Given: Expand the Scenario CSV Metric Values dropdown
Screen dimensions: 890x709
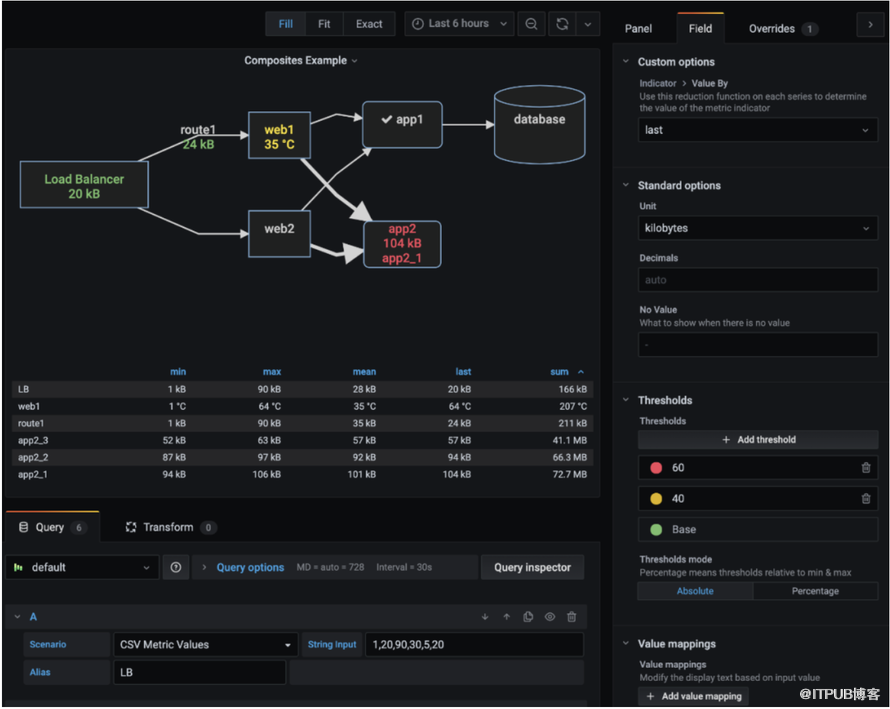Looking at the screenshot, I should [205, 645].
